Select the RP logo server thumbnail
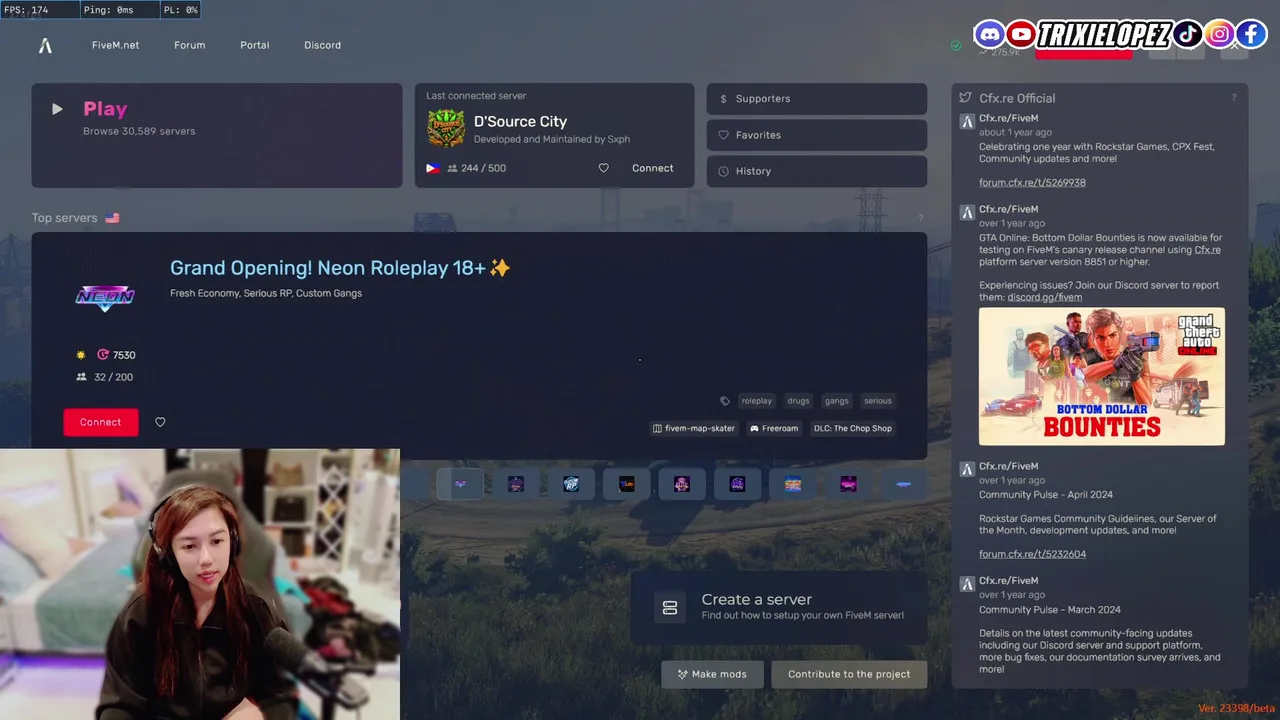Image resolution: width=1280 pixels, height=720 pixels. point(571,484)
